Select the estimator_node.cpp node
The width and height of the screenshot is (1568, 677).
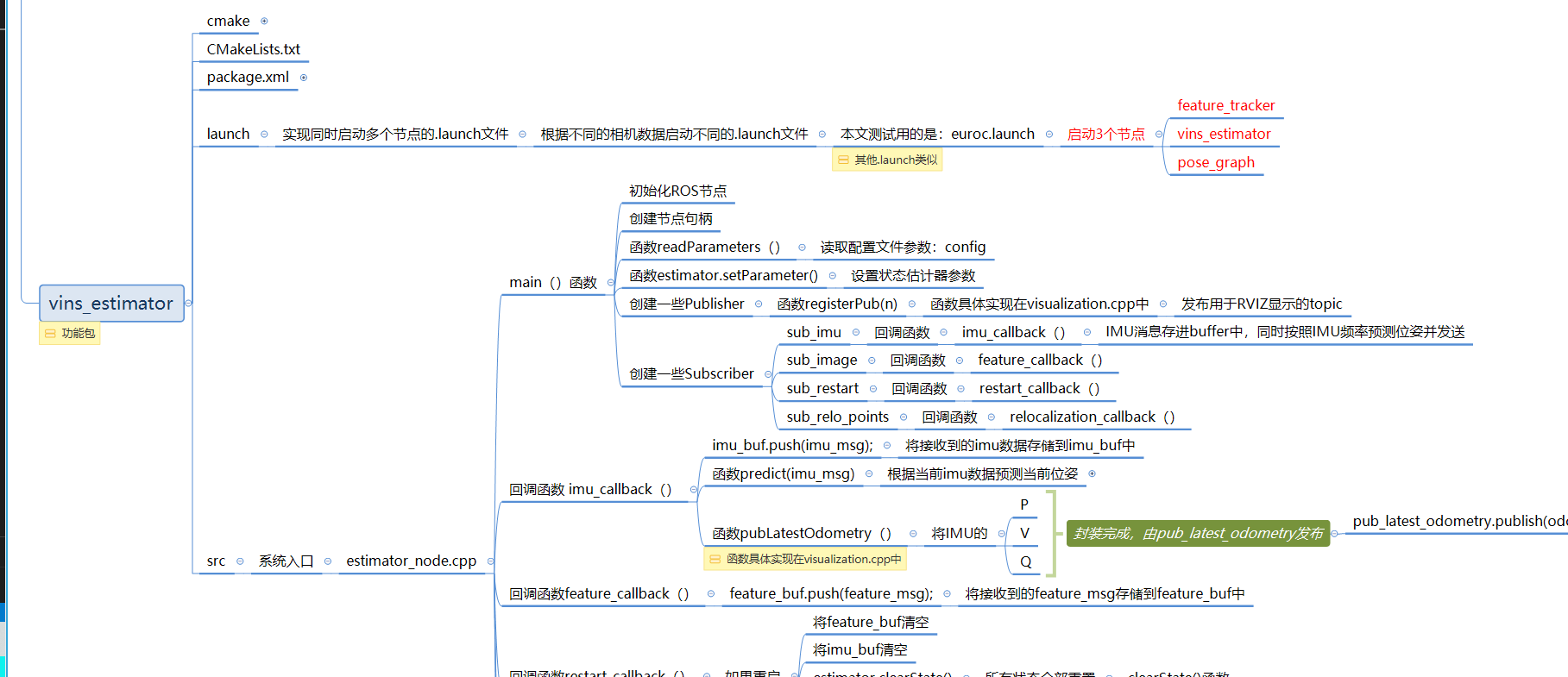pos(411,561)
